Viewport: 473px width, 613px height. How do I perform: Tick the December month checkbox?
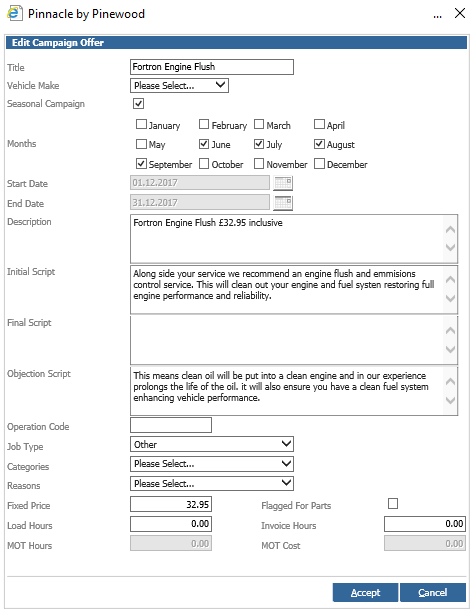click(319, 163)
